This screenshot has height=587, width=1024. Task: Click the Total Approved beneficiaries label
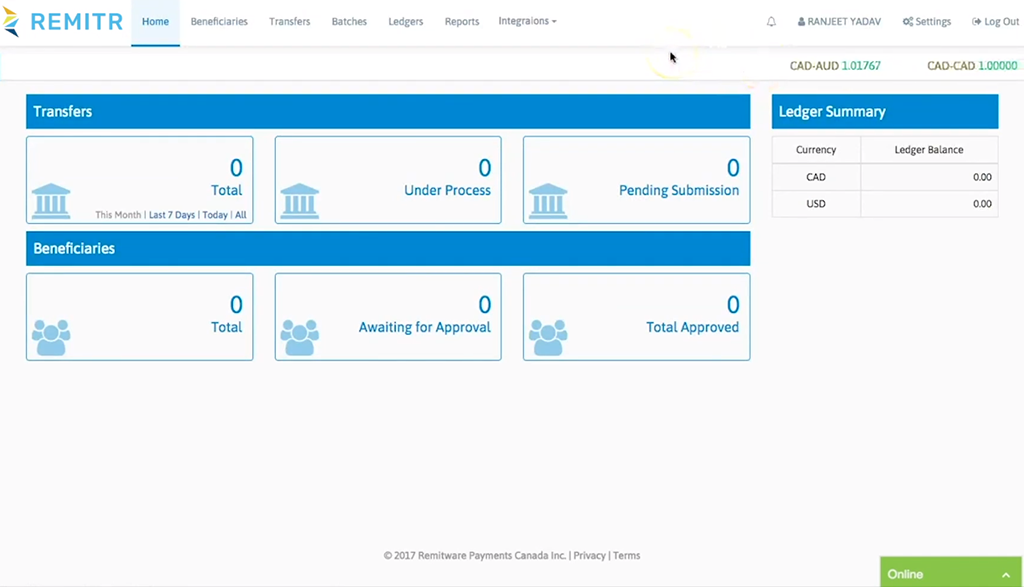point(693,327)
